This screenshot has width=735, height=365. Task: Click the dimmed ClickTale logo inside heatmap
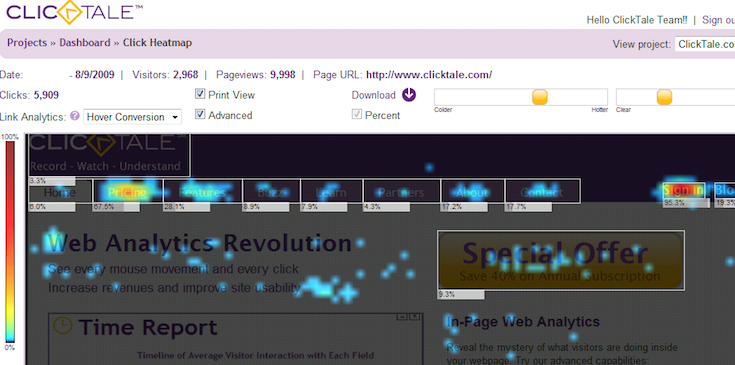pos(109,155)
